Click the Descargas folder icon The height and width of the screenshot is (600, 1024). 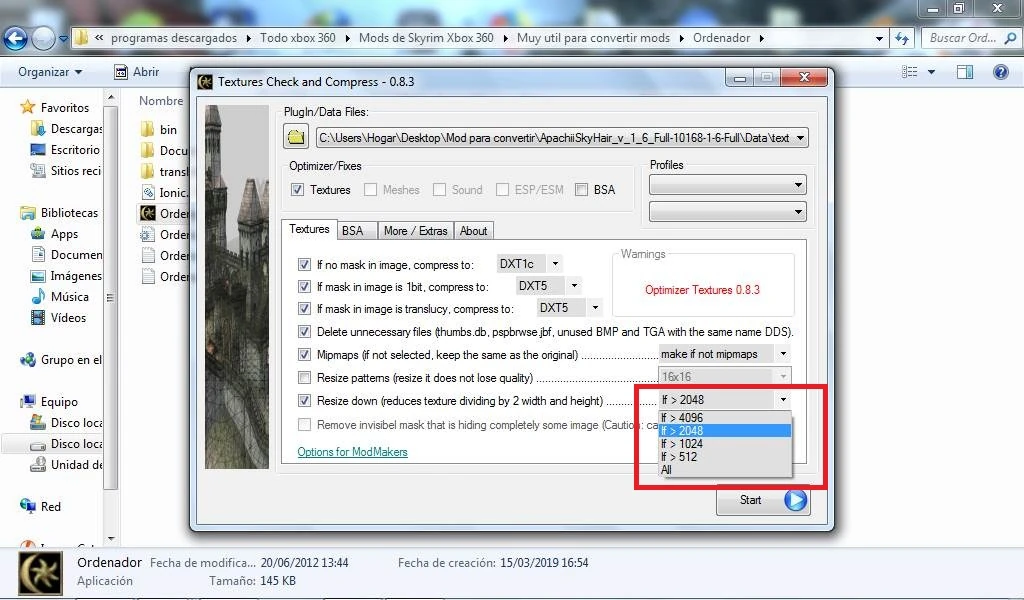pyautogui.click(x=38, y=129)
